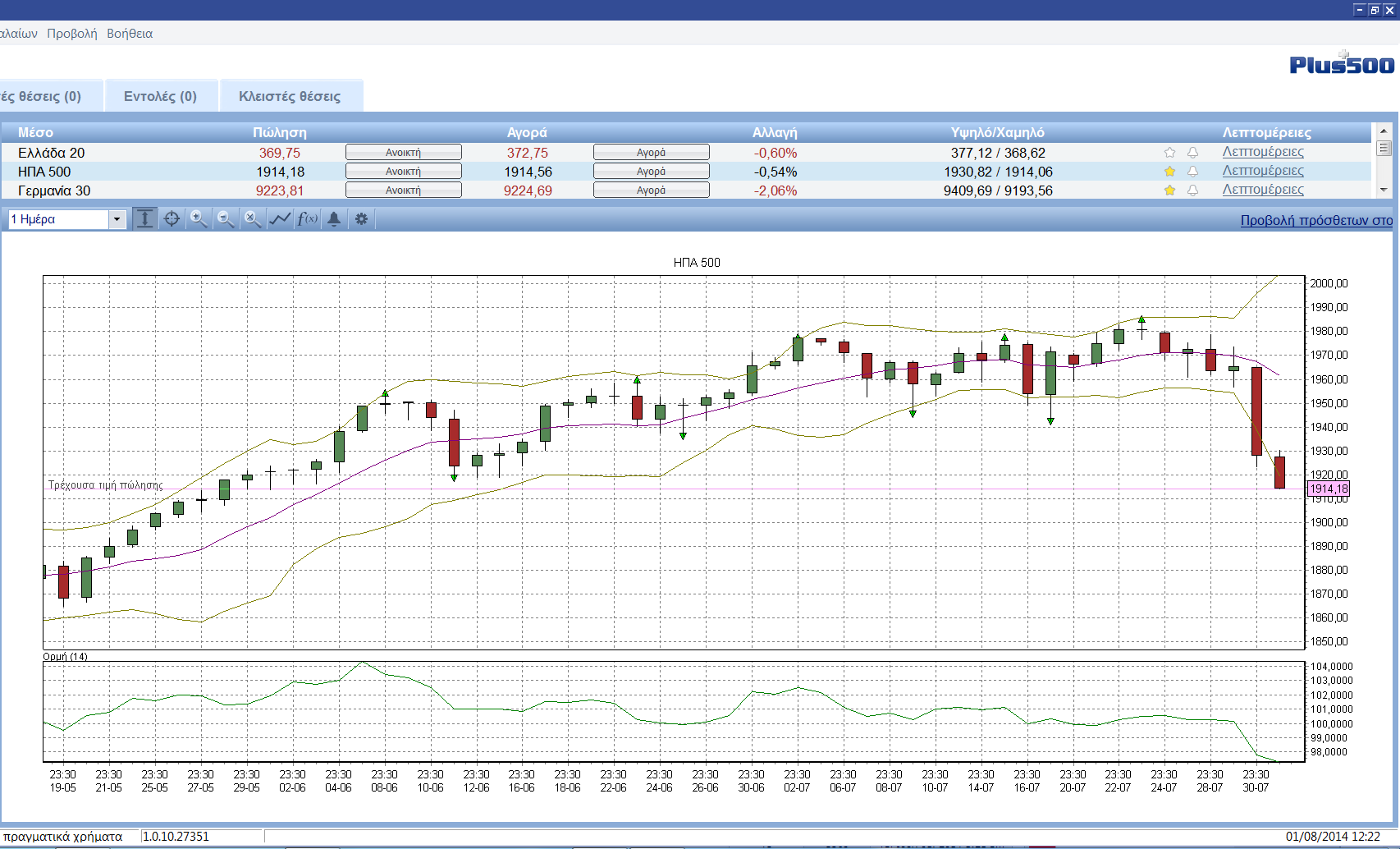Sort by the Πώληση column header
Viewport: 1400px width, 849px height.
[280, 132]
